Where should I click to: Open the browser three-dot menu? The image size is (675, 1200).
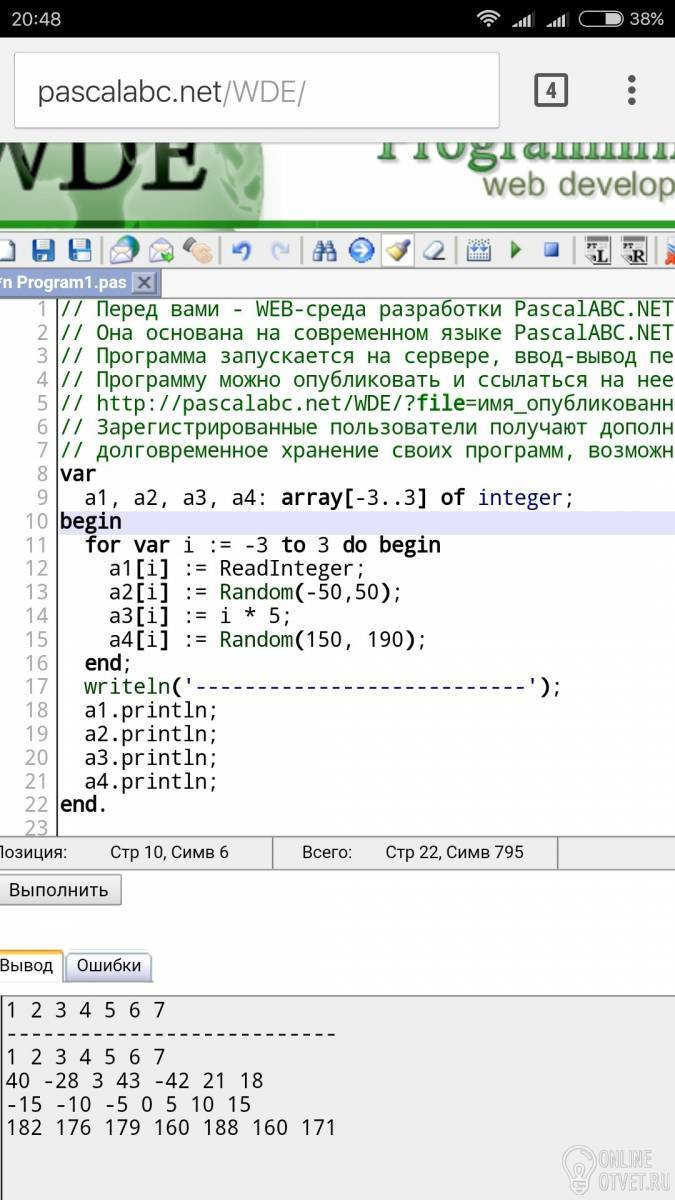(631, 91)
